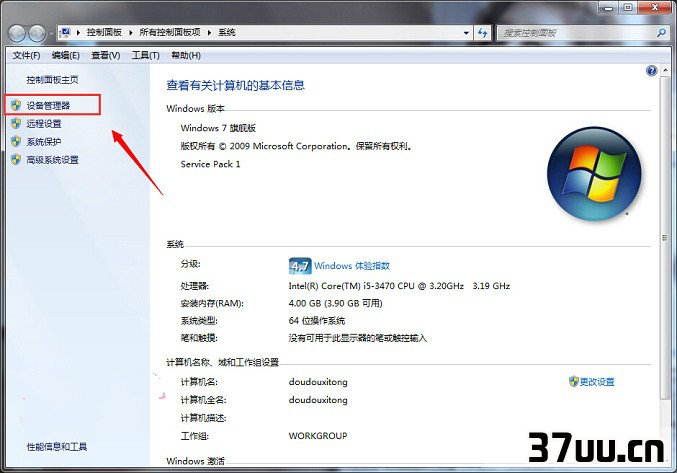Click the magnifier search icon
The image size is (677, 473).
pyautogui.click(x=661, y=32)
